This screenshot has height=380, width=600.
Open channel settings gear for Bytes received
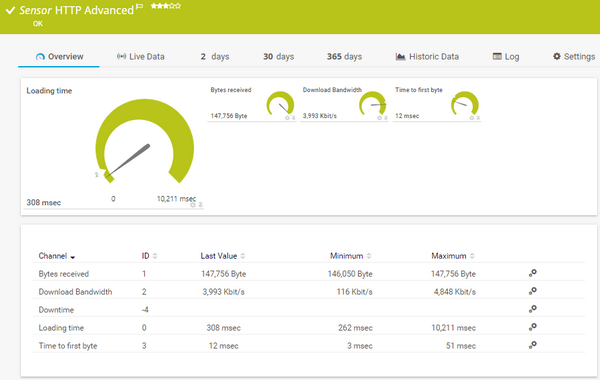pyautogui.click(x=533, y=273)
